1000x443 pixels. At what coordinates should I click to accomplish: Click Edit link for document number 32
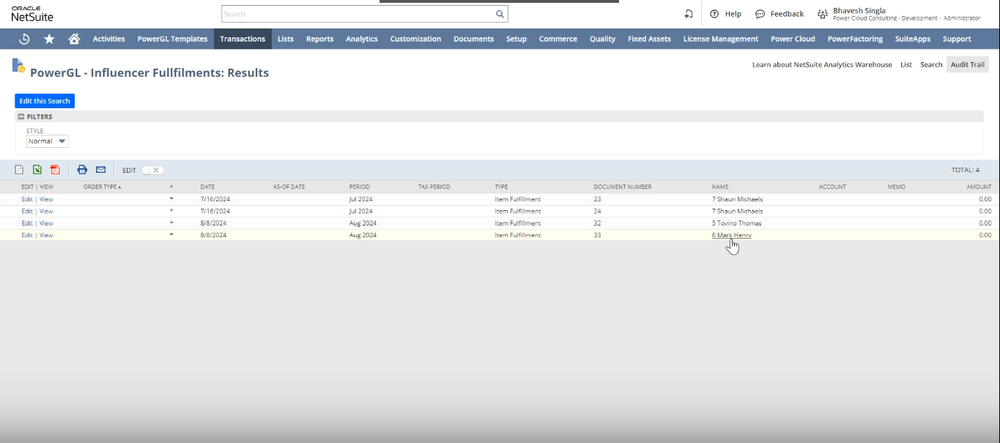(27, 223)
